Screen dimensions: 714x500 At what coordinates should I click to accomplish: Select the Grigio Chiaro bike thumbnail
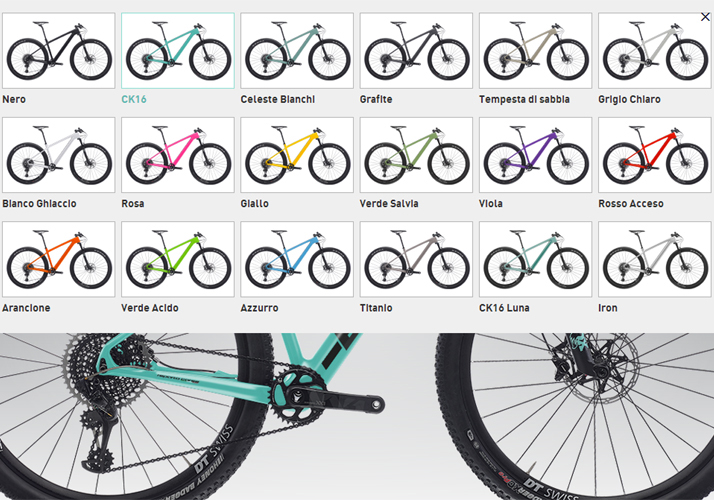click(655, 51)
